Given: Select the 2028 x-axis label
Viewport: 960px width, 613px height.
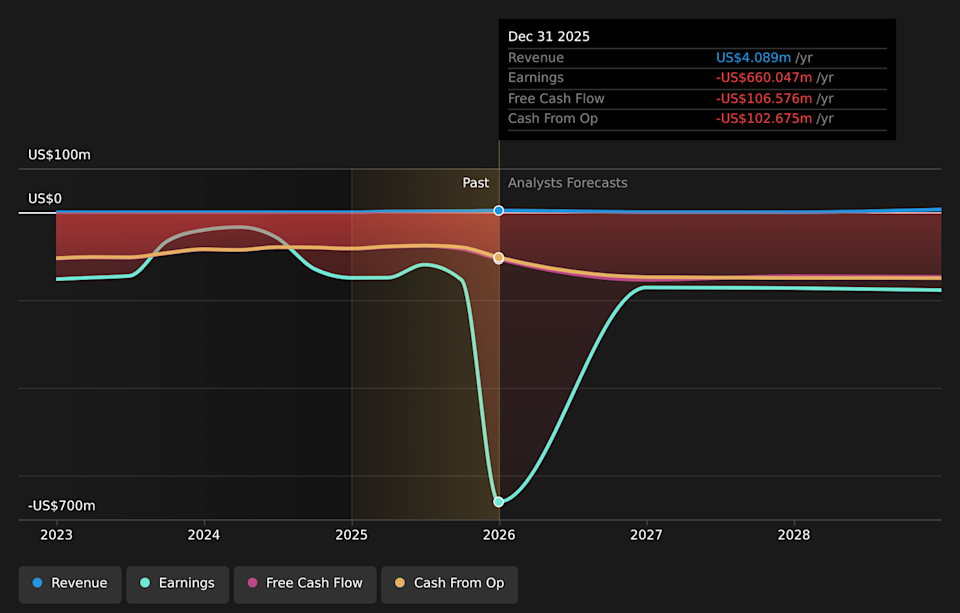Looking at the screenshot, I should (x=794, y=535).
